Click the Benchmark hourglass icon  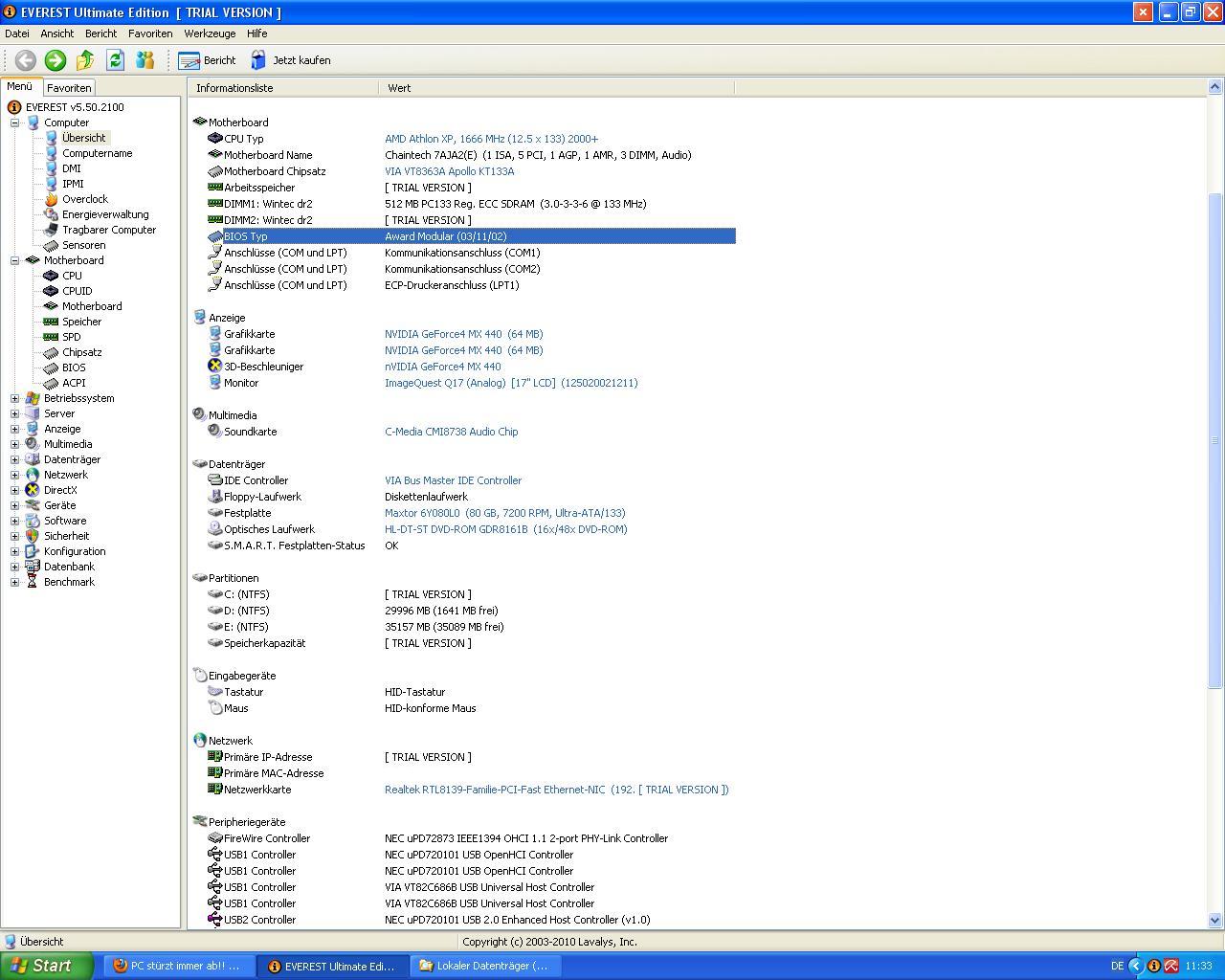click(33, 582)
